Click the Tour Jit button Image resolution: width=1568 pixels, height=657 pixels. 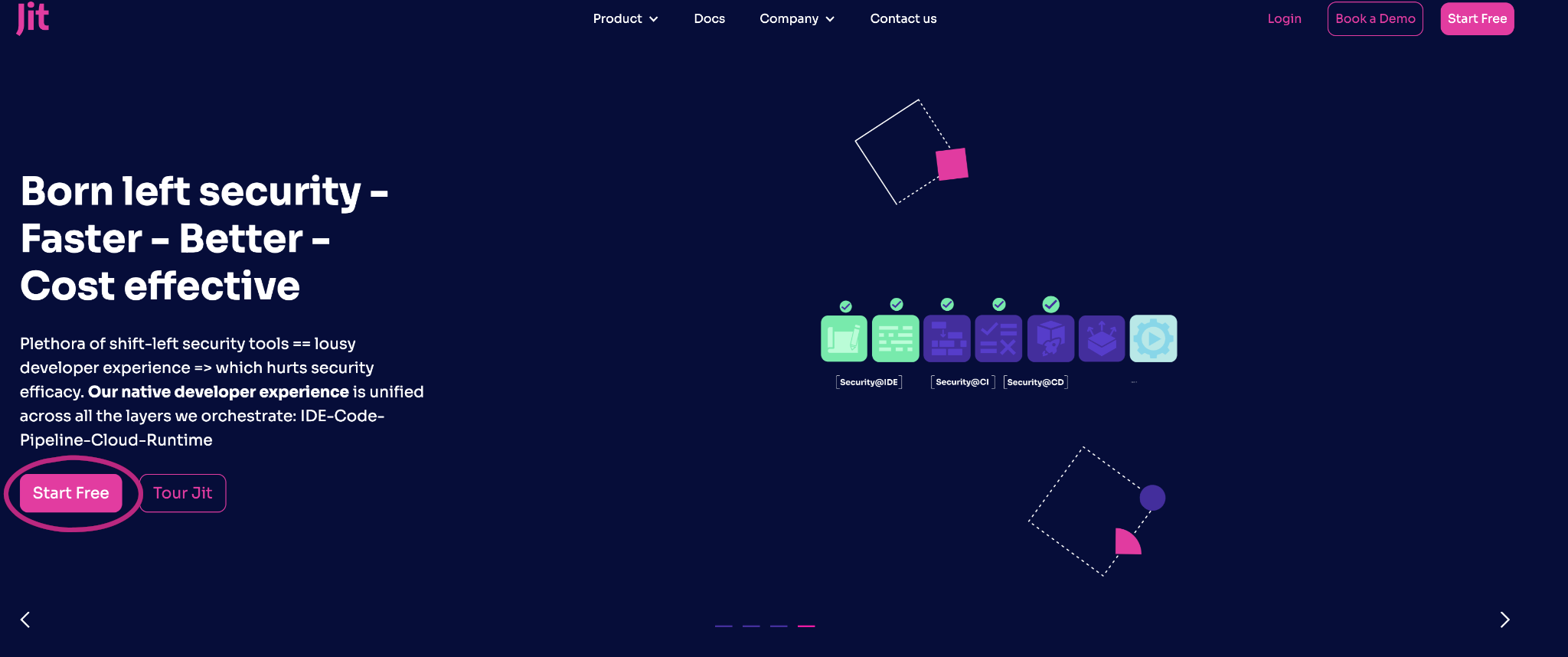tap(183, 493)
